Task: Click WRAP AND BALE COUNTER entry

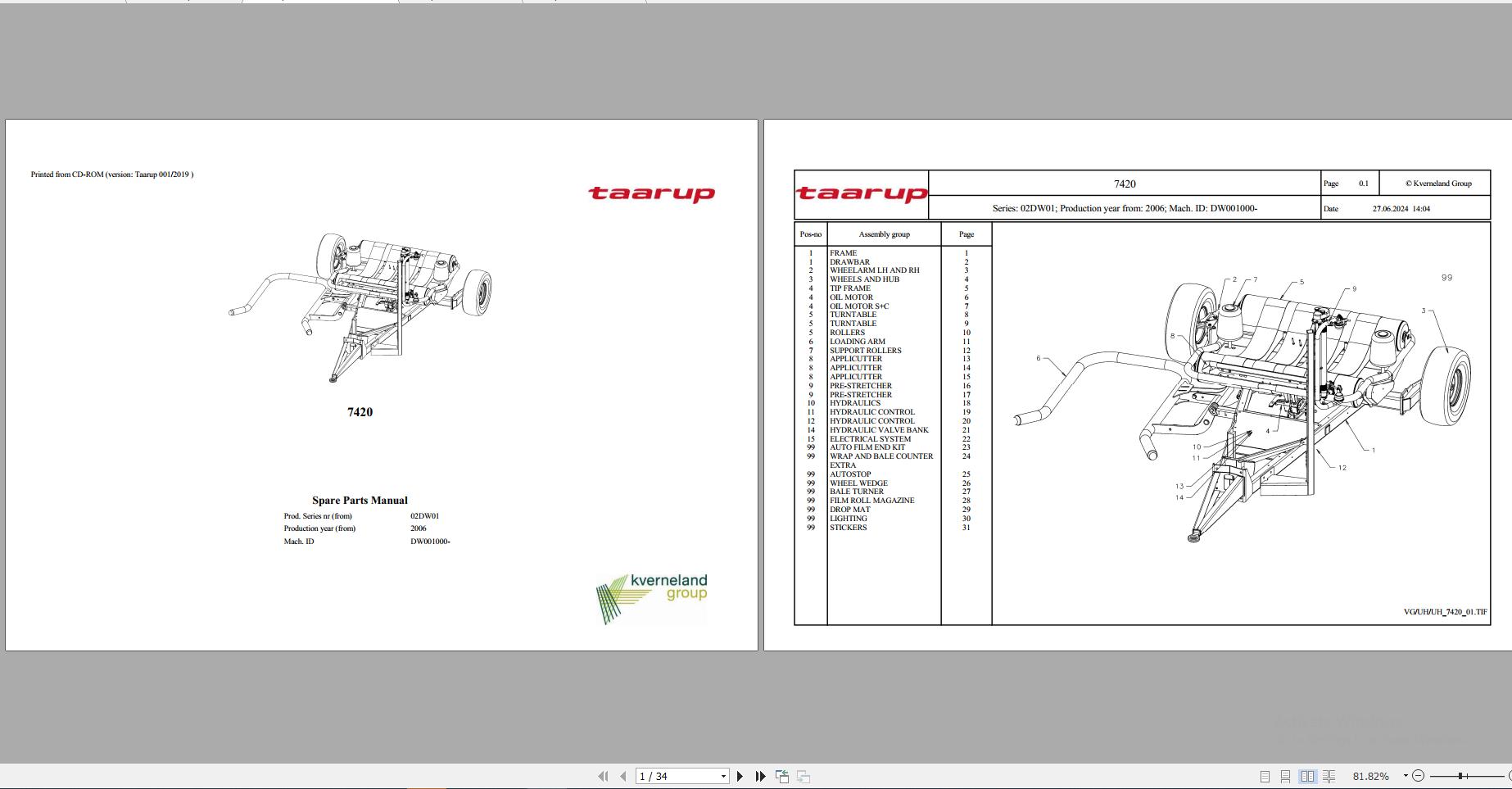Action: tap(881, 456)
